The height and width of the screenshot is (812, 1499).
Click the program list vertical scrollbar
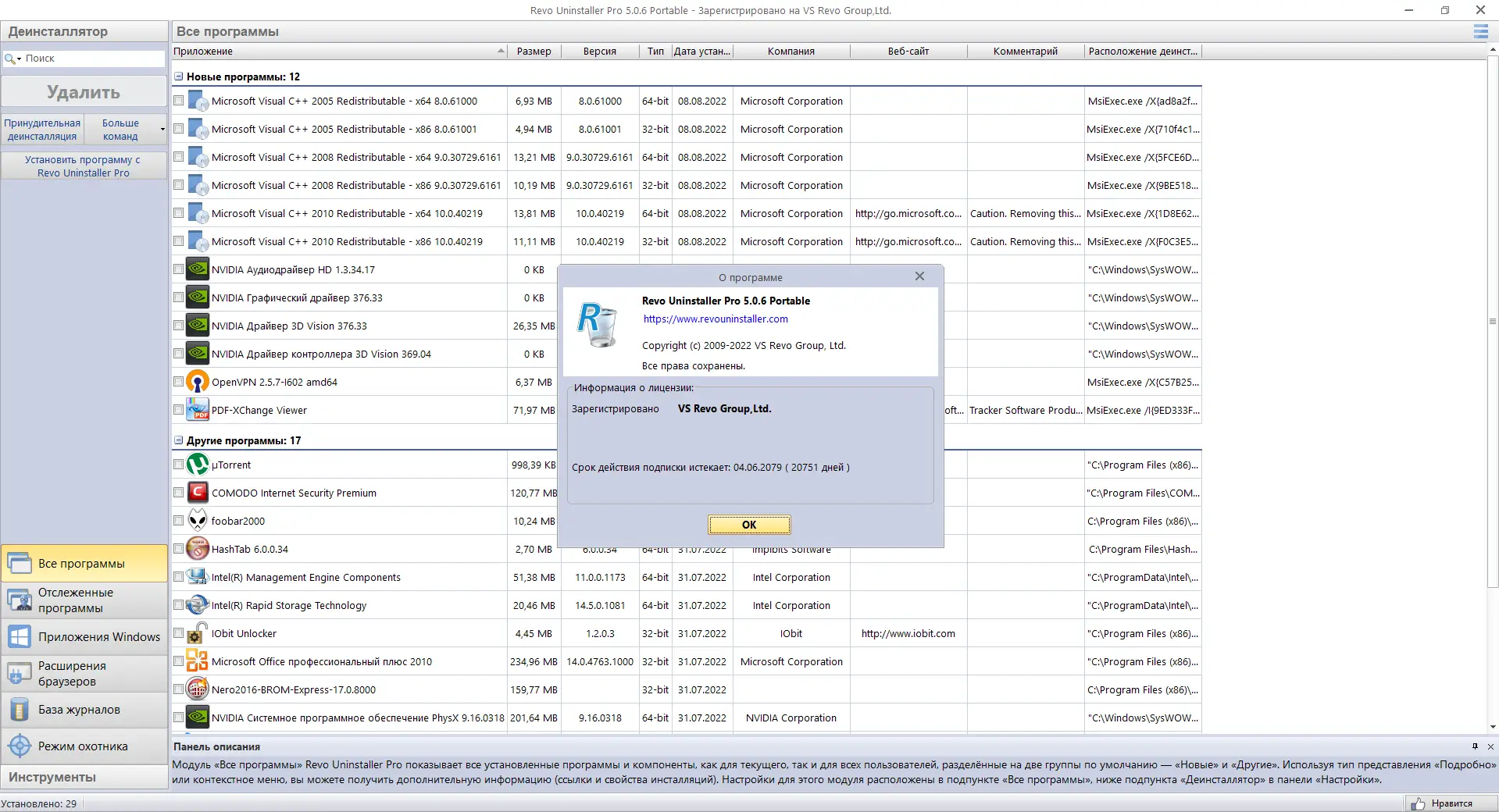[1493, 321]
